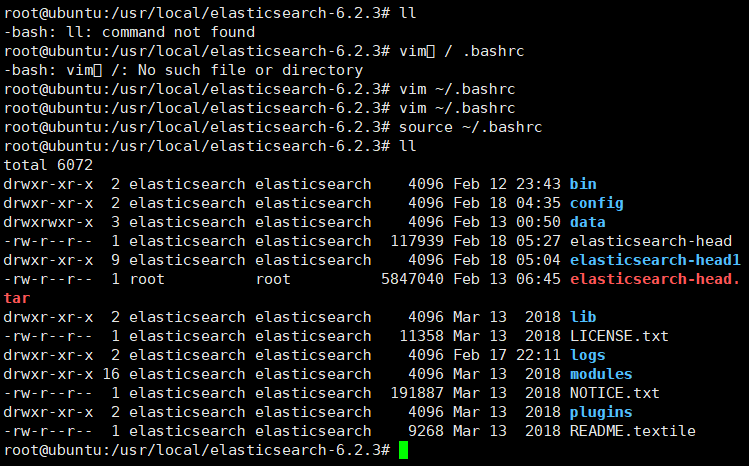Click the timestamp 06:45 on tar archive row

pos(538,279)
